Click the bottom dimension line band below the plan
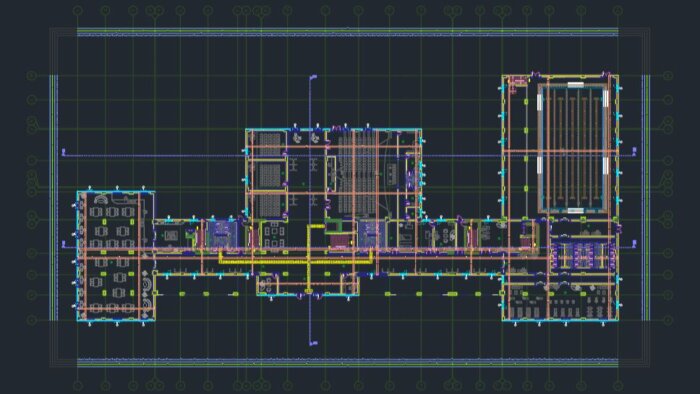Viewport: 700px width, 394px height. pyautogui.click(x=348, y=363)
